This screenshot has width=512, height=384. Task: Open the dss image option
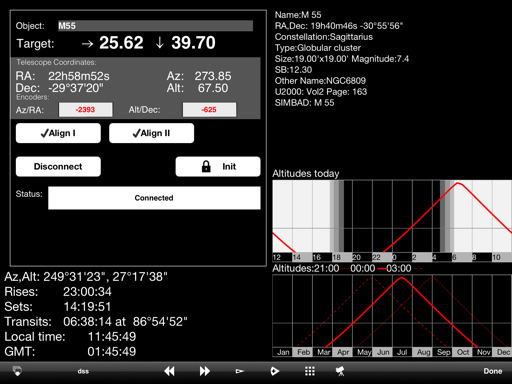(x=83, y=371)
